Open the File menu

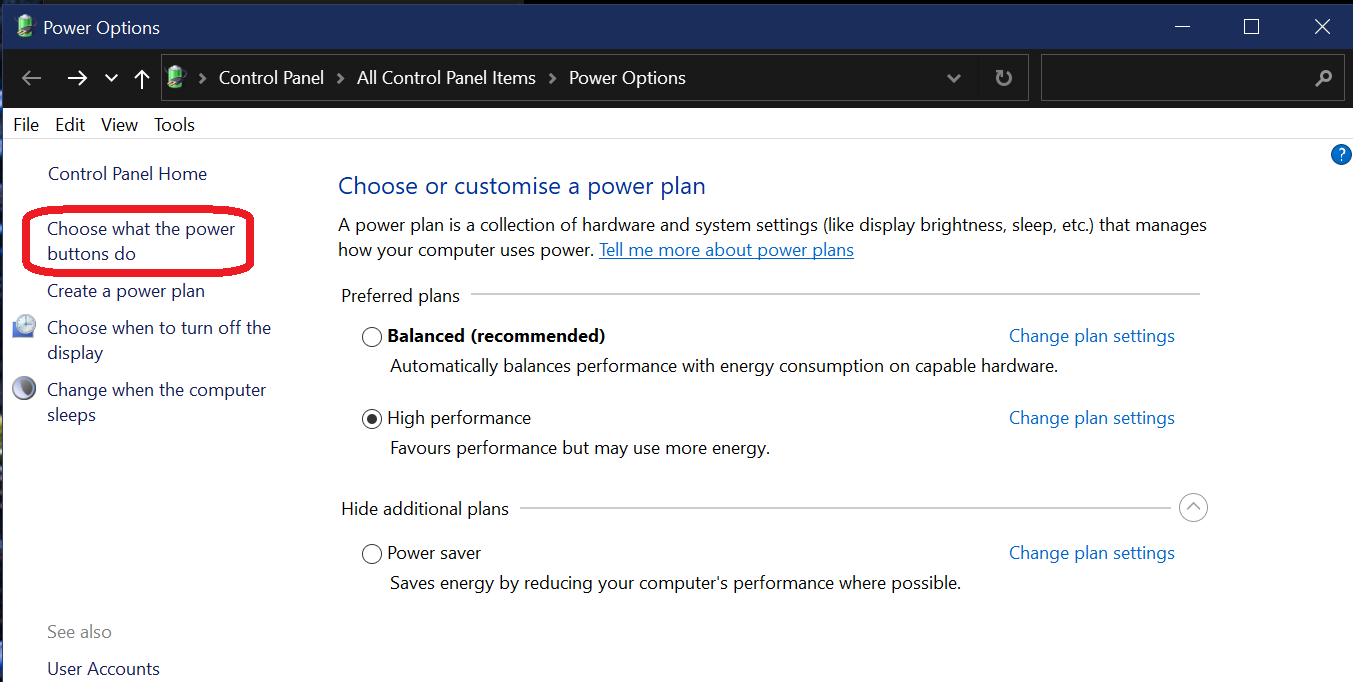click(26, 125)
